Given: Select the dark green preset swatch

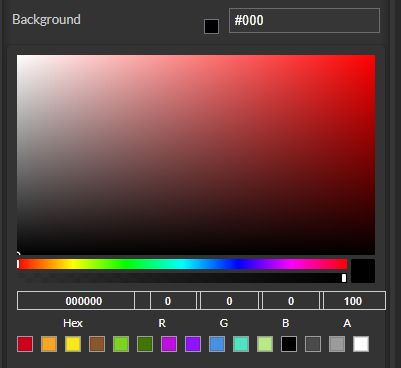Looking at the screenshot, I should 145,344.
